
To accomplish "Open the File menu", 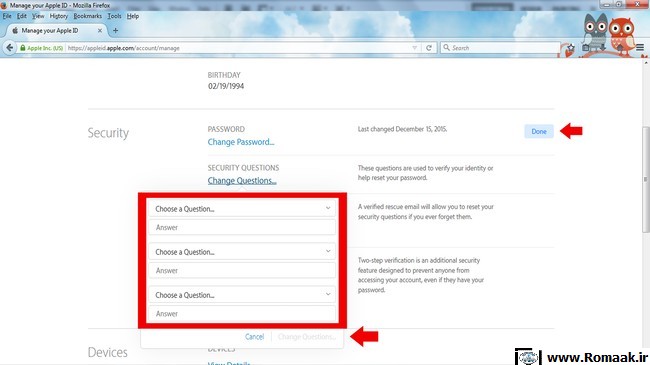I will click(x=7, y=16).
